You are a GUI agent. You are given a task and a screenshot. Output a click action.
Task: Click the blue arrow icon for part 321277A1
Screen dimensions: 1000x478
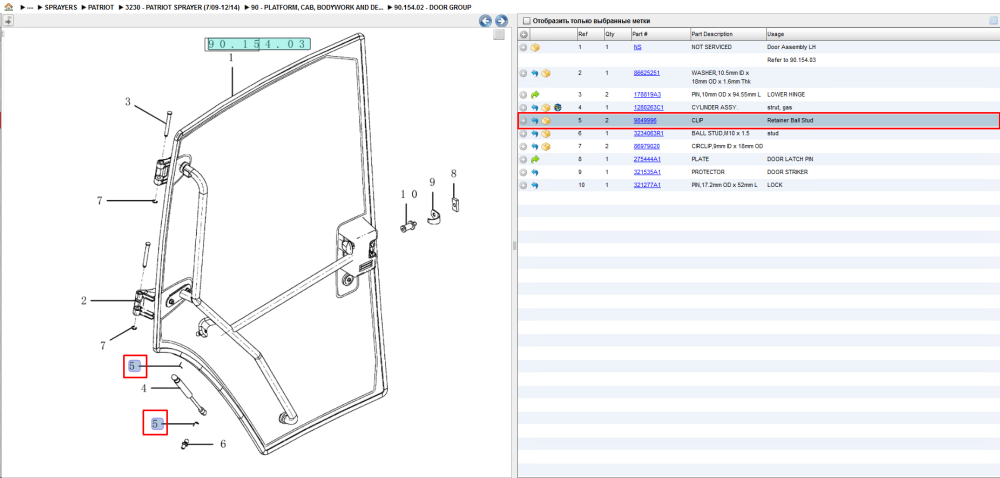tap(535, 185)
